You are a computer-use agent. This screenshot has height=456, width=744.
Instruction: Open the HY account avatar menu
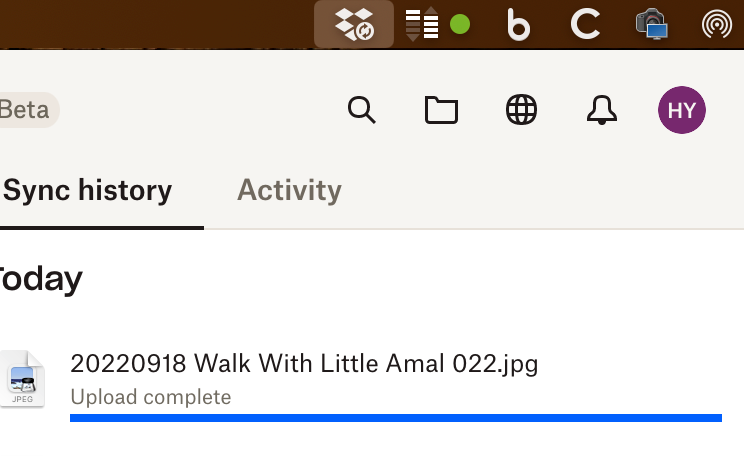coord(682,110)
